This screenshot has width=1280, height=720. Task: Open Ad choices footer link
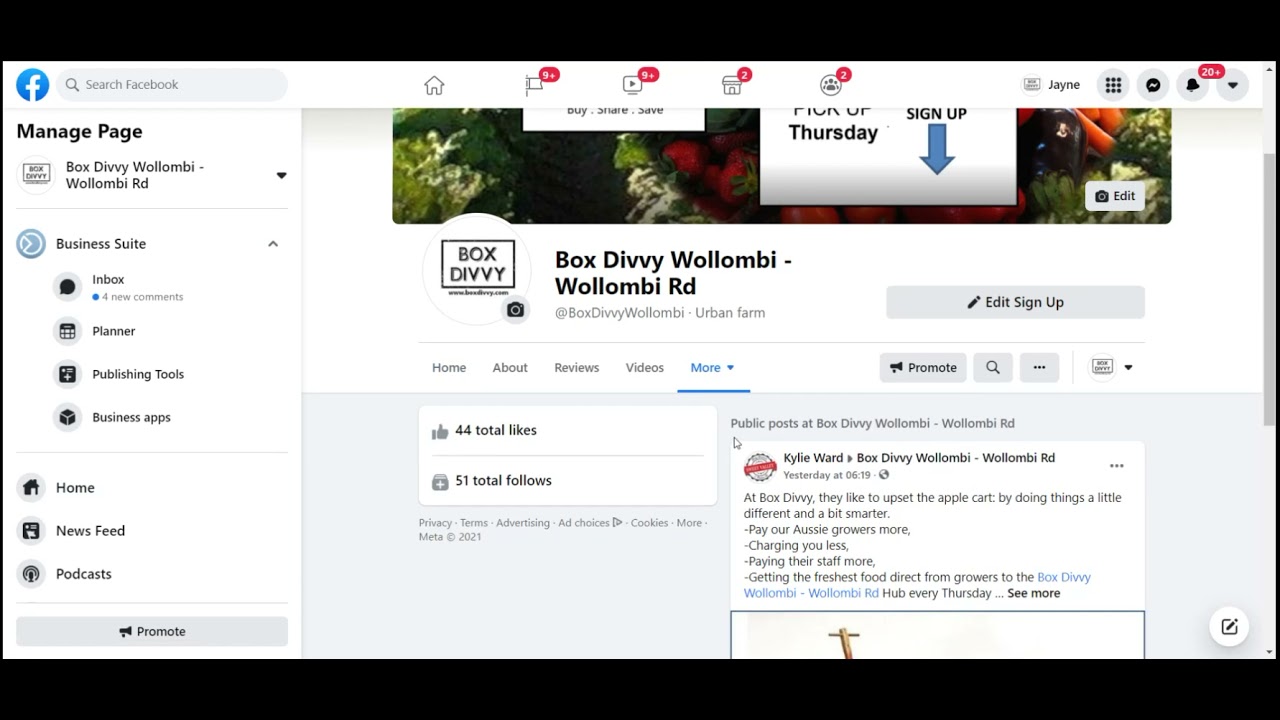(x=590, y=523)
